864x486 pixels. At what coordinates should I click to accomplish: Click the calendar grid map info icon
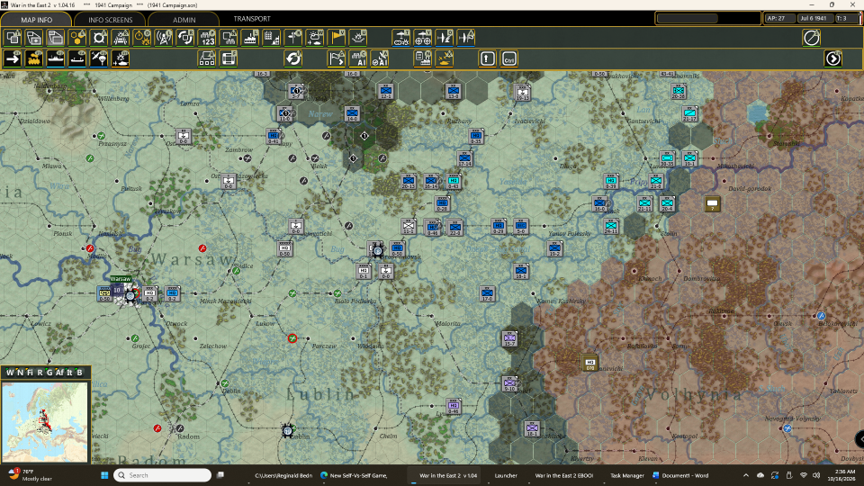[272, 38]
